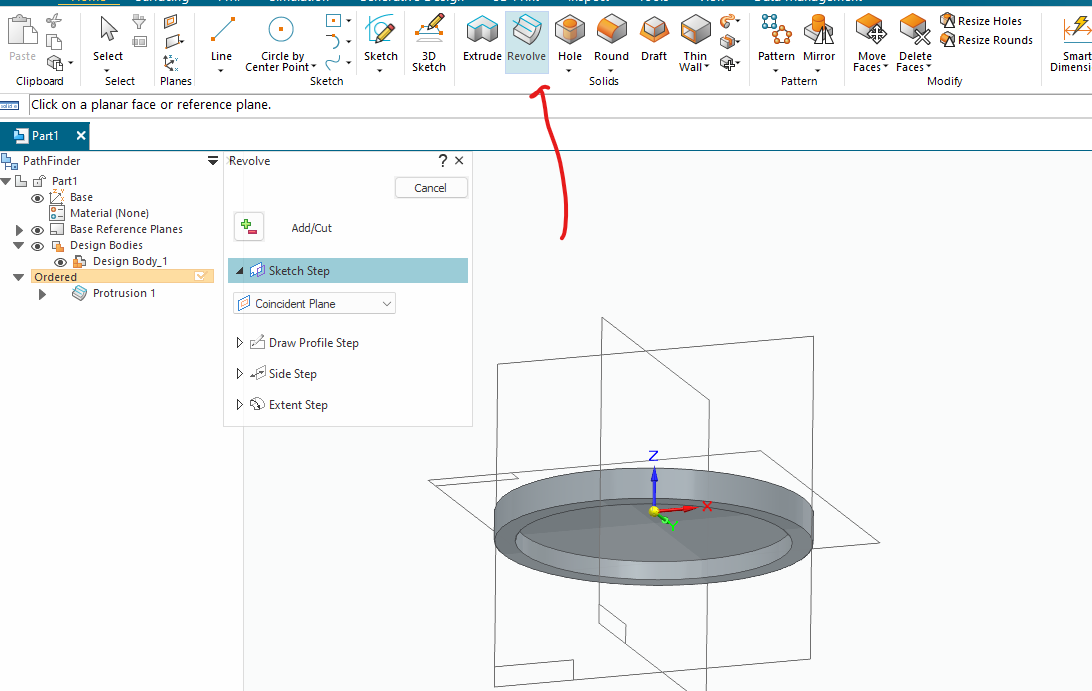Viewport: 1092px width, 691px height.
Task: Click the gray ring solid body
Action: (x=653, y=526)
